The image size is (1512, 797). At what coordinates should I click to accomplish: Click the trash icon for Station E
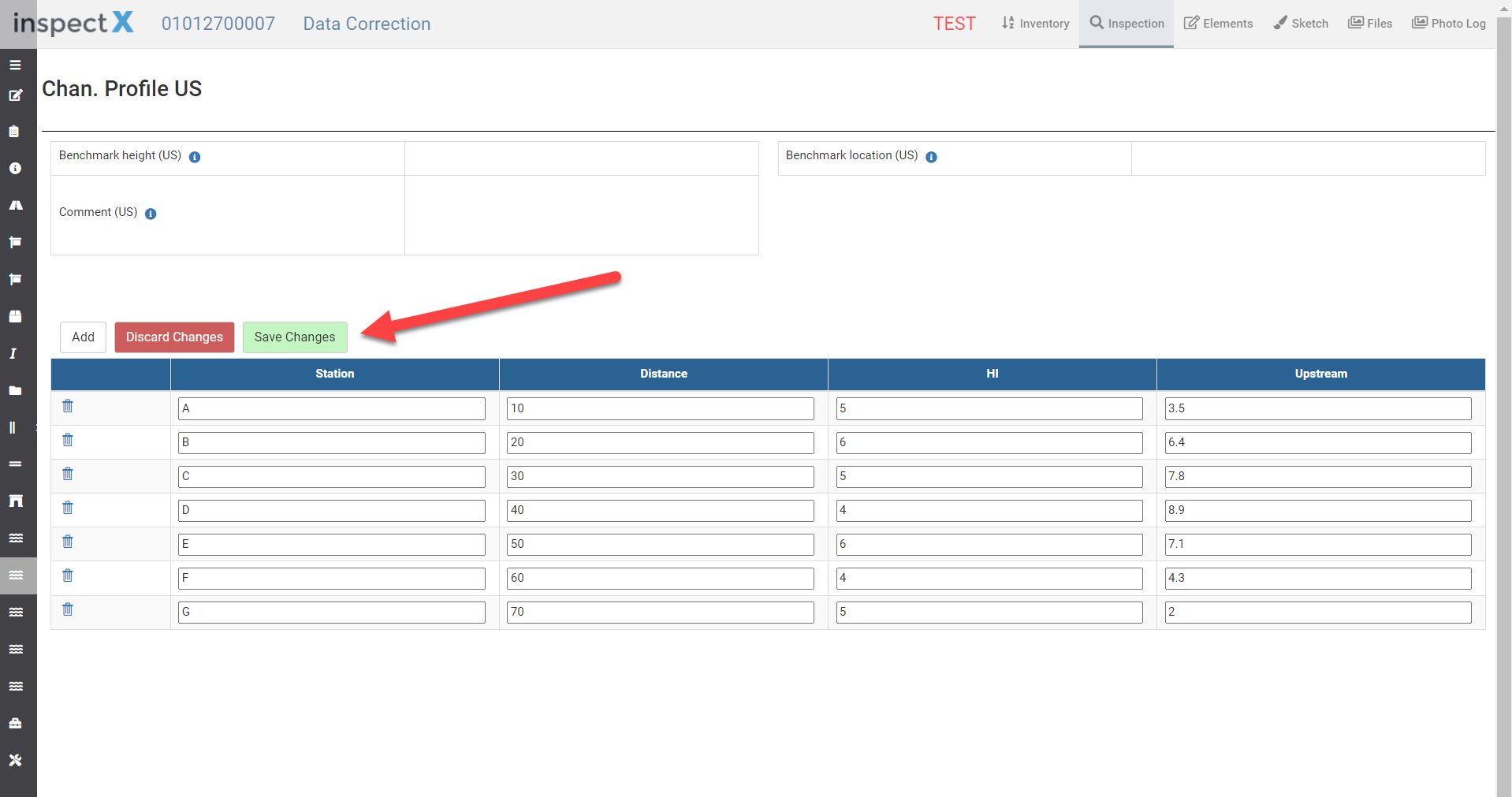tap(68, 542)
